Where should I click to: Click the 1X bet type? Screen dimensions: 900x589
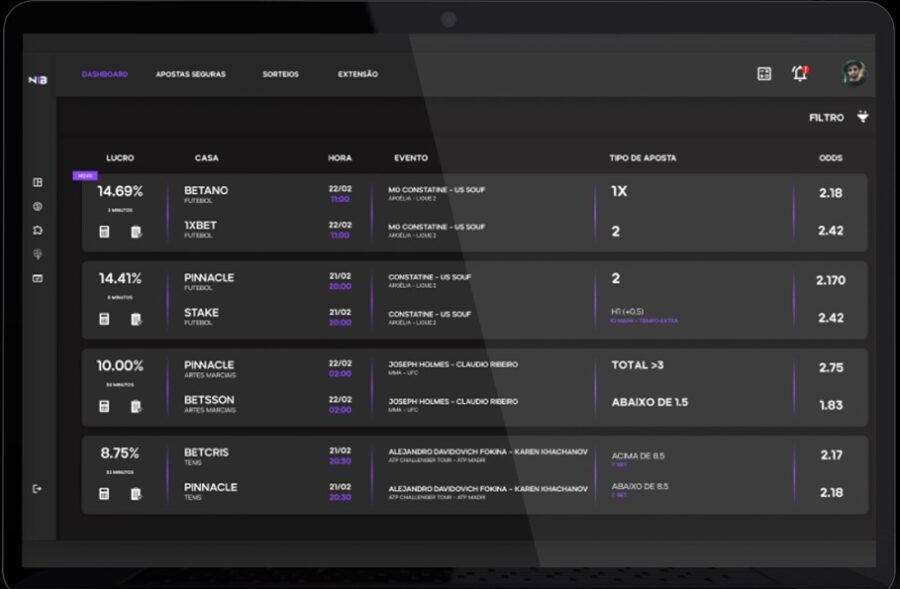click(619, 191)
